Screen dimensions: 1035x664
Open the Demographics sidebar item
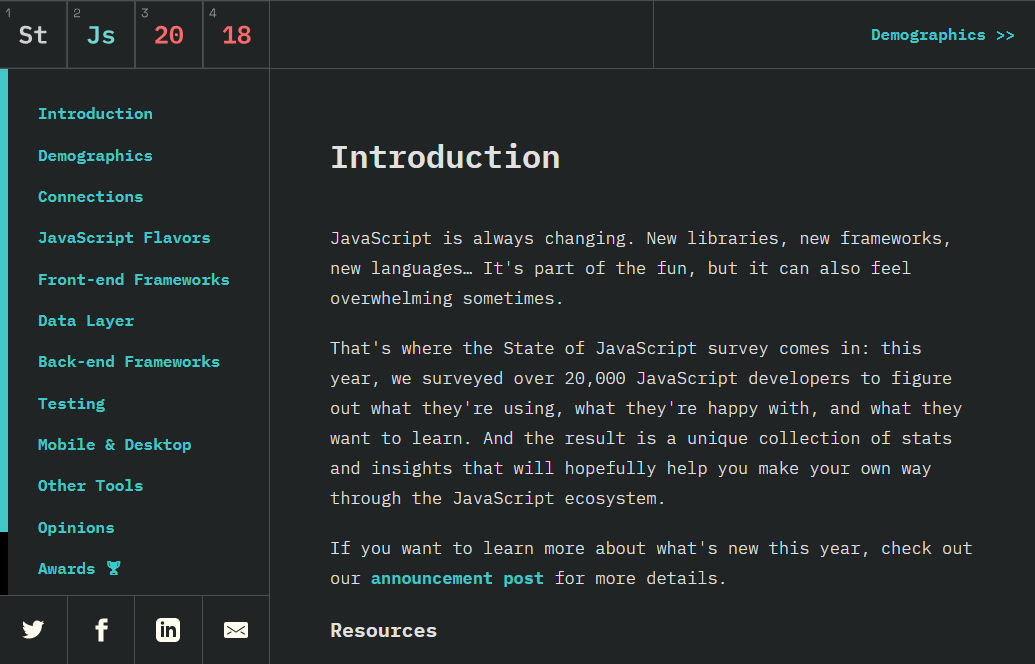tap(95, 156)
